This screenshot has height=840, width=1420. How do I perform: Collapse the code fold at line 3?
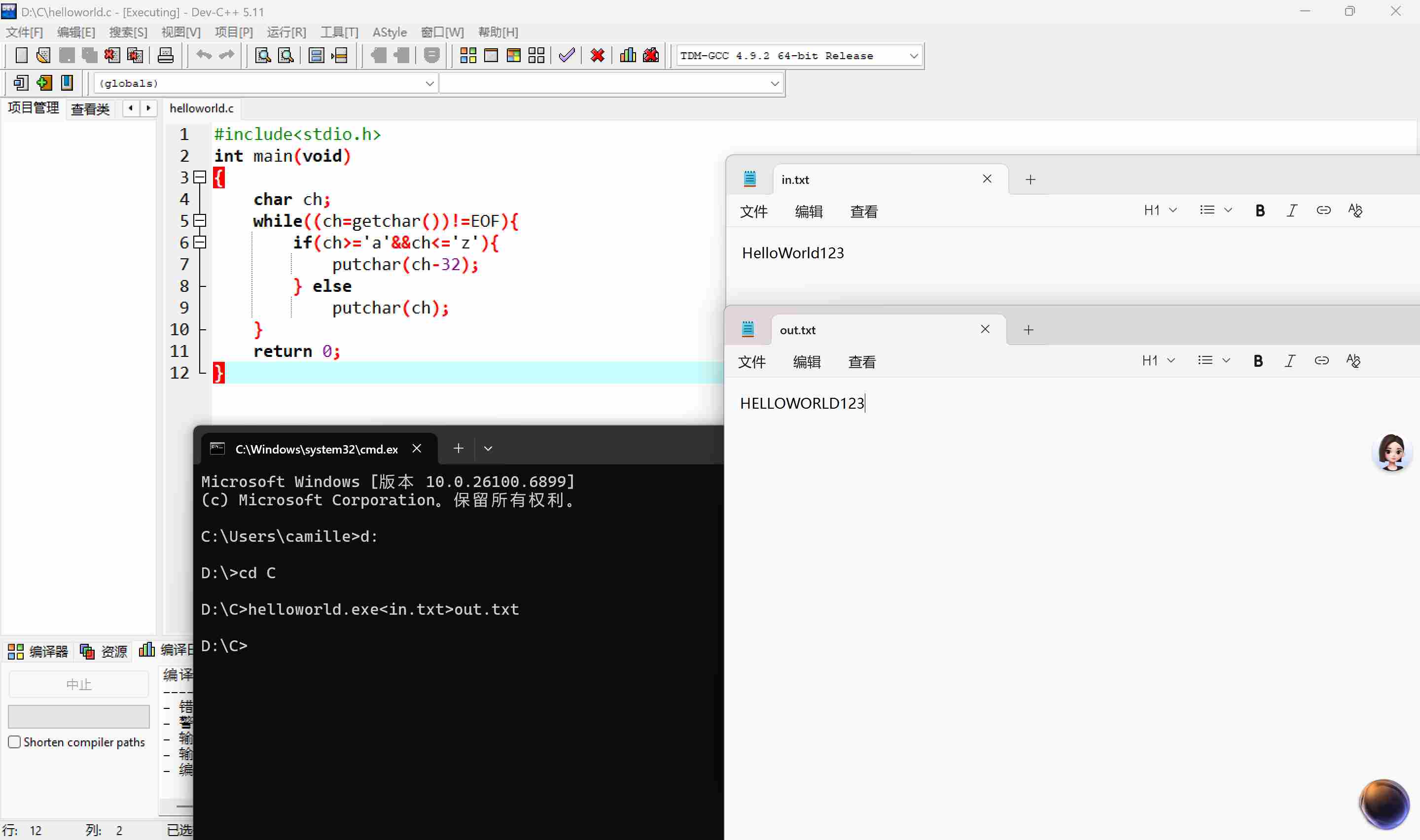pos(200,177)
